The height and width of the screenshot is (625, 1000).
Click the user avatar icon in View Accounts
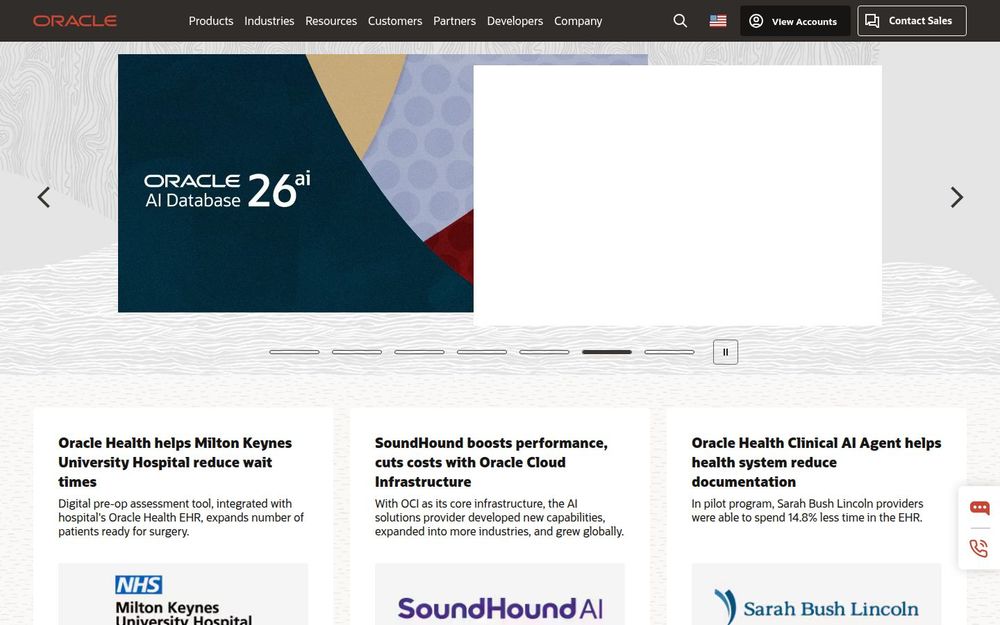pyautogui.click(x=756, y=21)
